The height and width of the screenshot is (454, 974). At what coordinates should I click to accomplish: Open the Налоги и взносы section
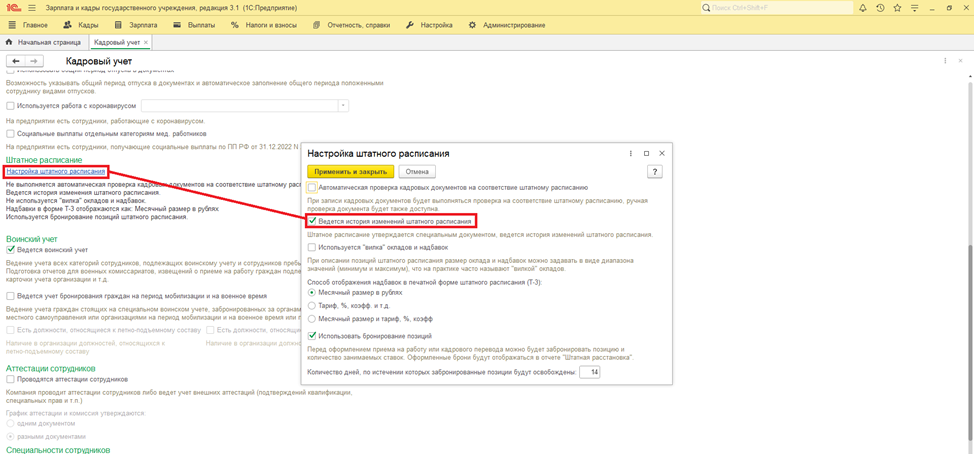pyautogui.click(x=263, y=25)
